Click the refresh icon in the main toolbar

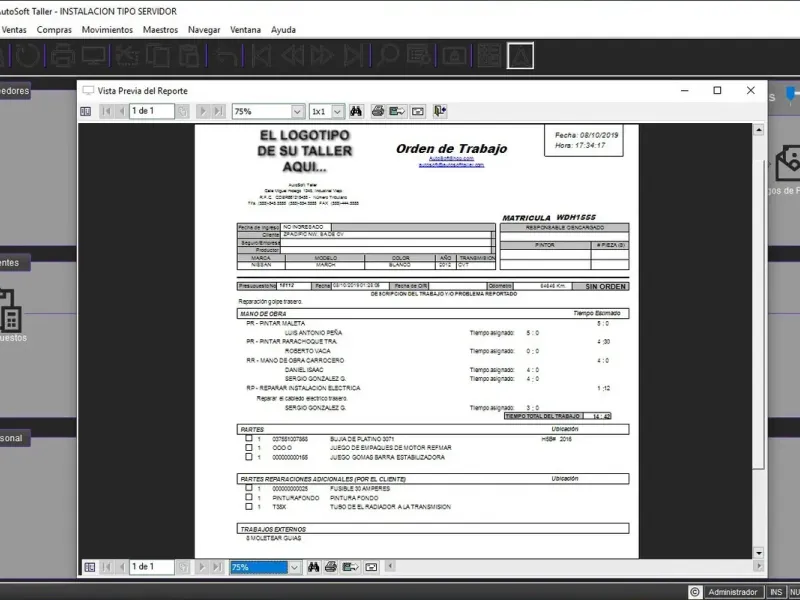point(28,56)
